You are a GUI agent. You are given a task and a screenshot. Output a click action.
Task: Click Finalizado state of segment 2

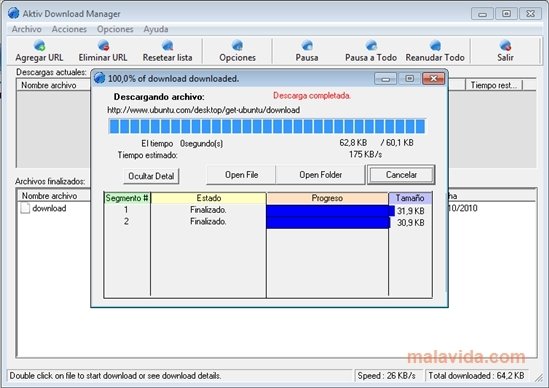click(x=208, y=222)
